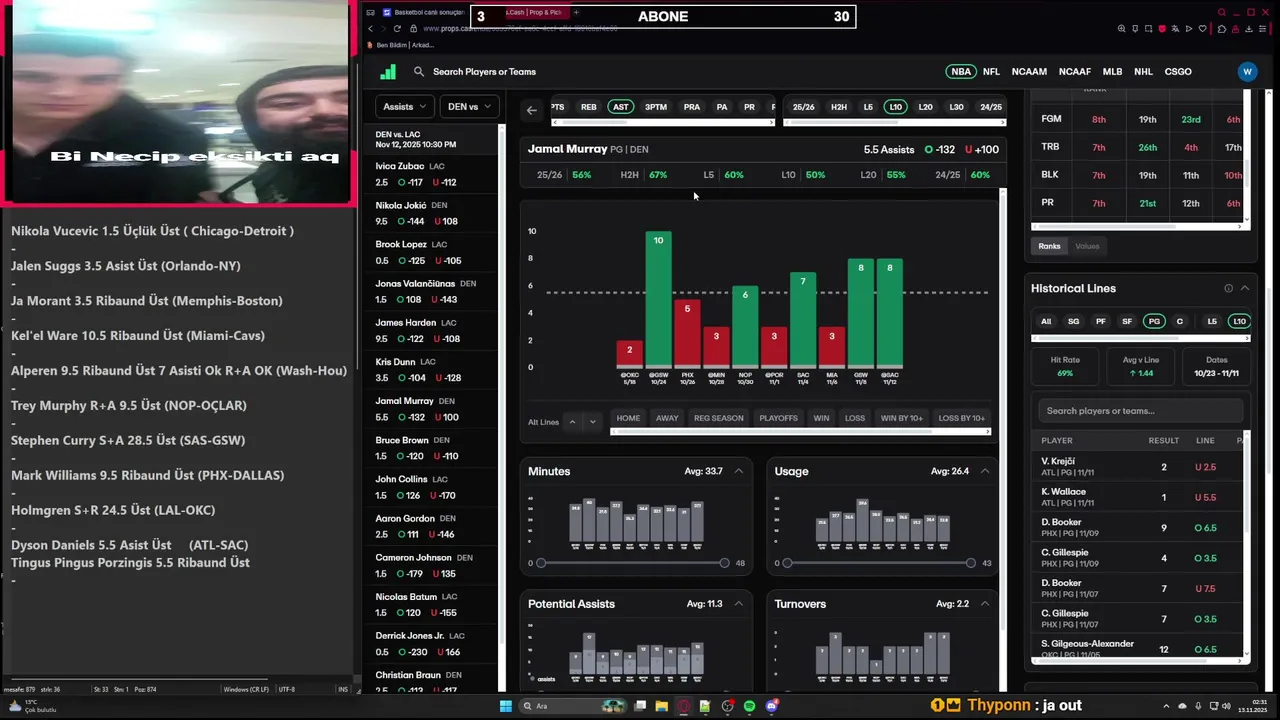Click the V. Krejčí historical line row
Screen dimensions: 1280x720
(x=1140, y=467)
